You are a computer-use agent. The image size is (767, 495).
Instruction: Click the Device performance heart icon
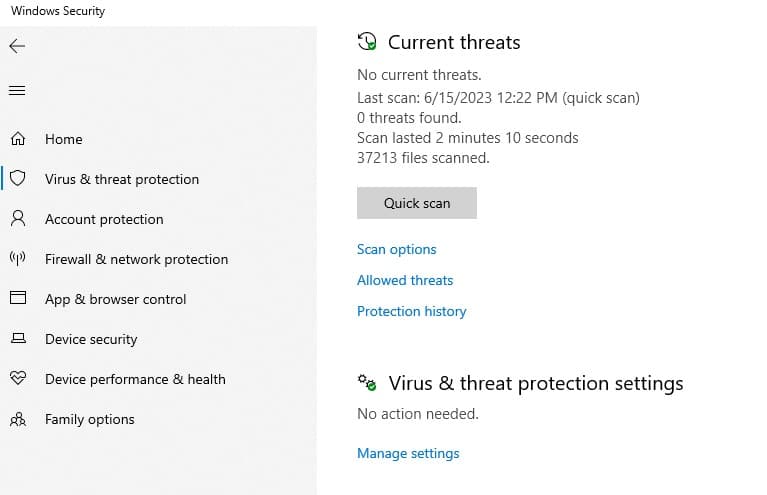pos(17,379)
